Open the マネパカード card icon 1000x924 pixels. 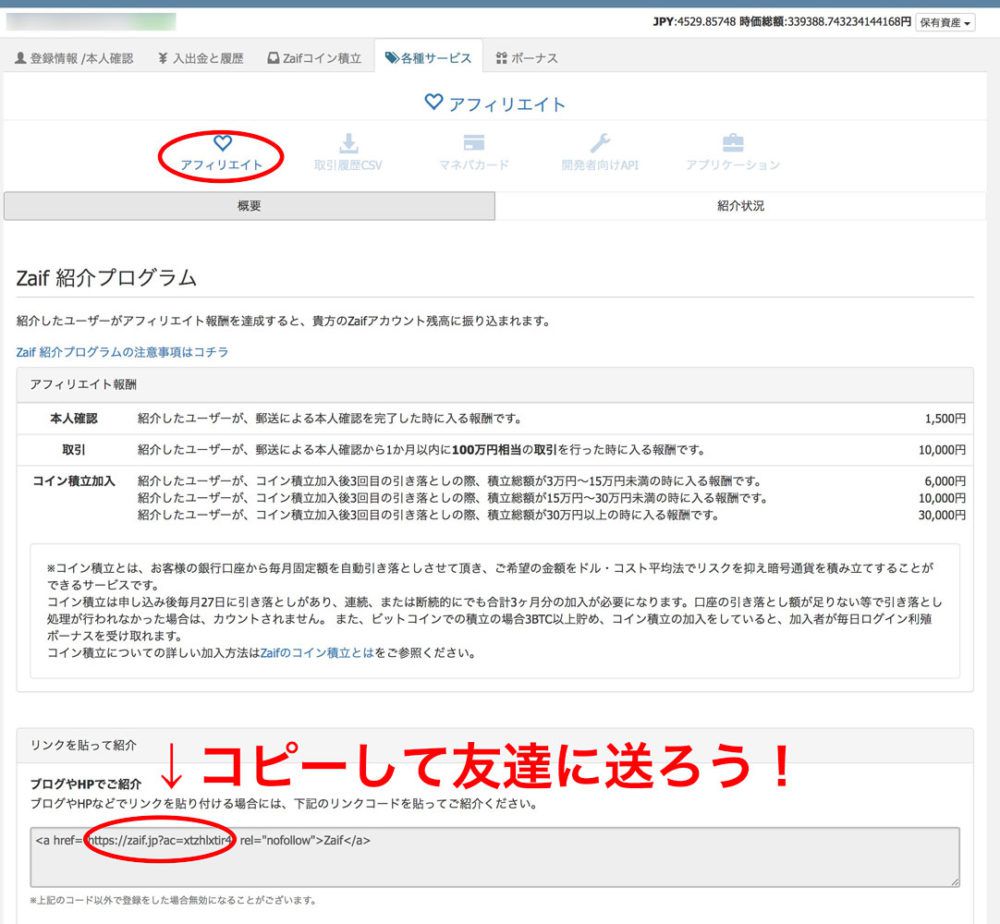click(474, 153)
